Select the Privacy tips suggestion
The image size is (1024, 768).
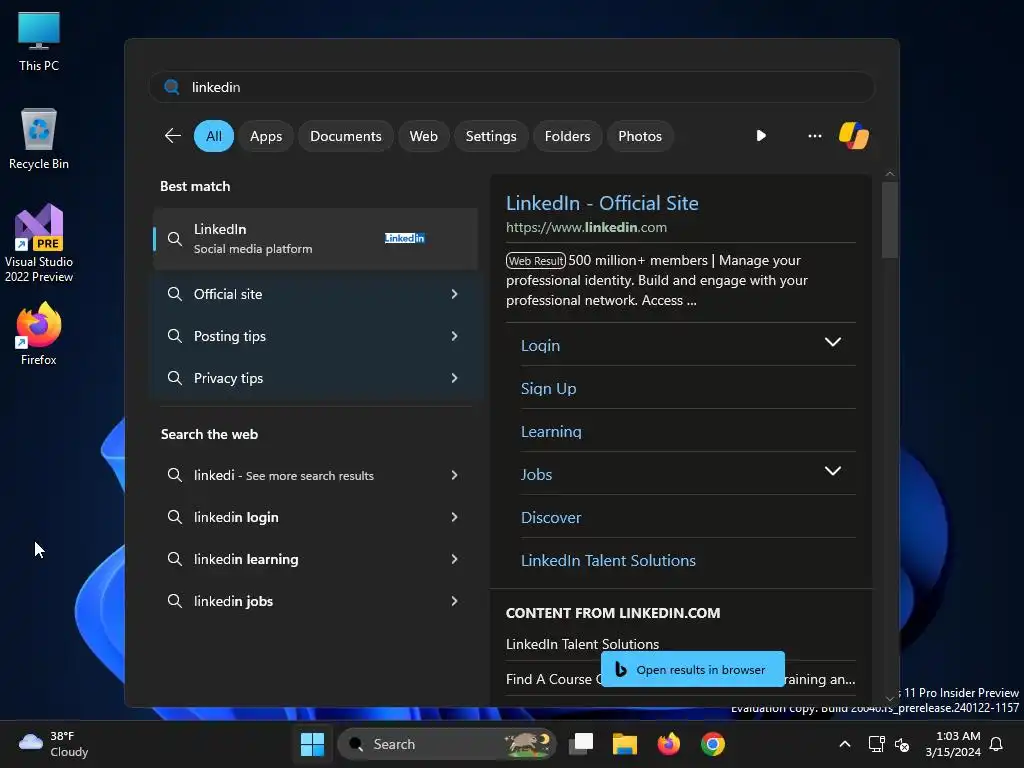315,377
